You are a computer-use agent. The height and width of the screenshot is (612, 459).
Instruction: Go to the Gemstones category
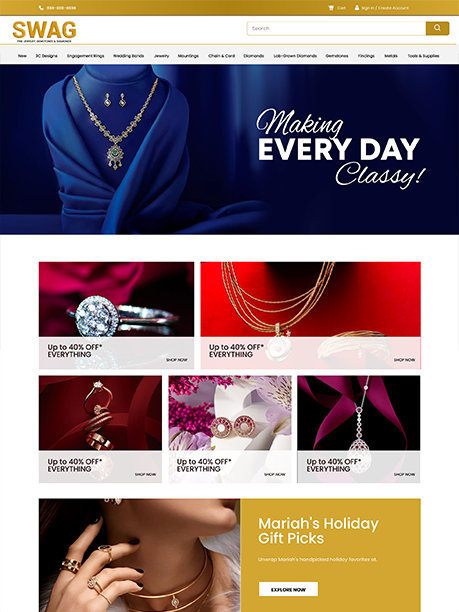(x=336, y=56)
